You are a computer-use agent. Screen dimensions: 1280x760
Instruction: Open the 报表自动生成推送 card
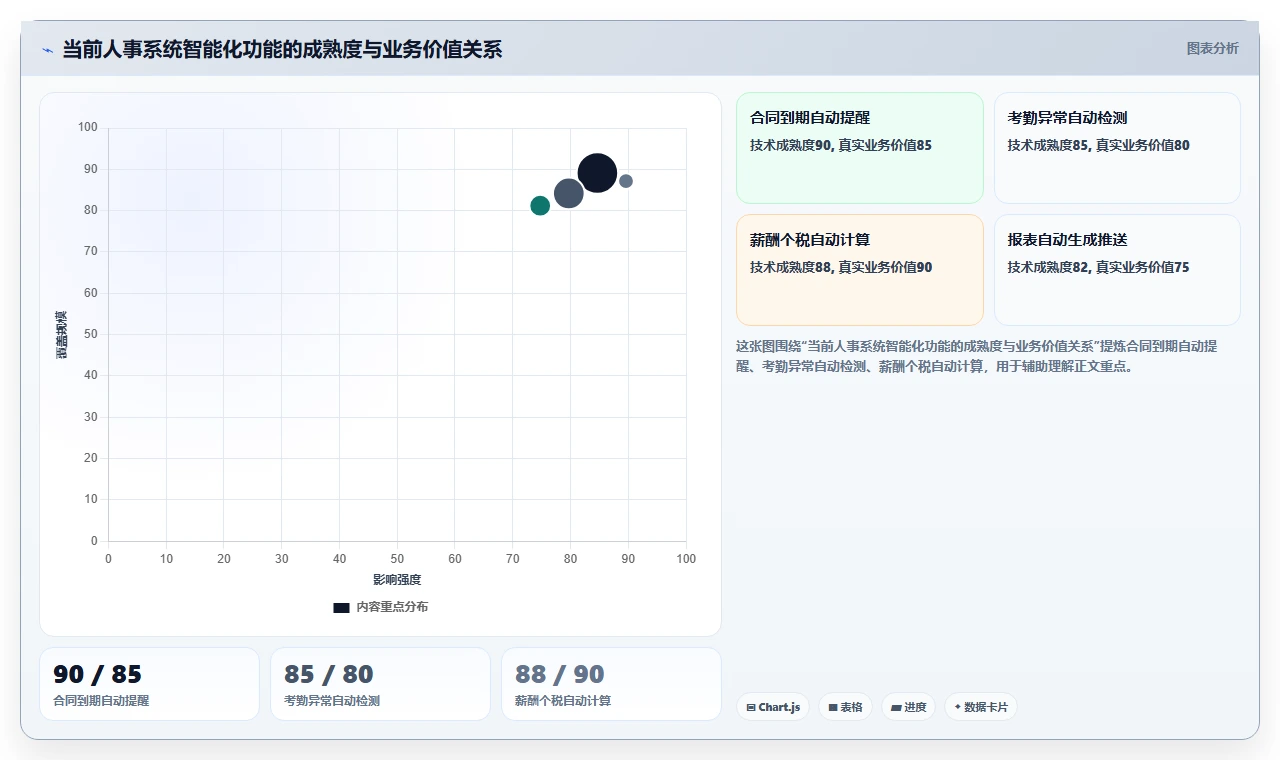point(1117,270)
